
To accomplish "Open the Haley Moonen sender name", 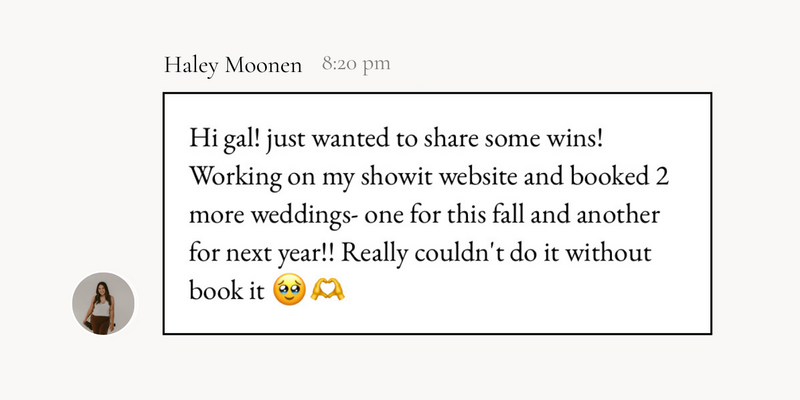I will coord(233,65).
